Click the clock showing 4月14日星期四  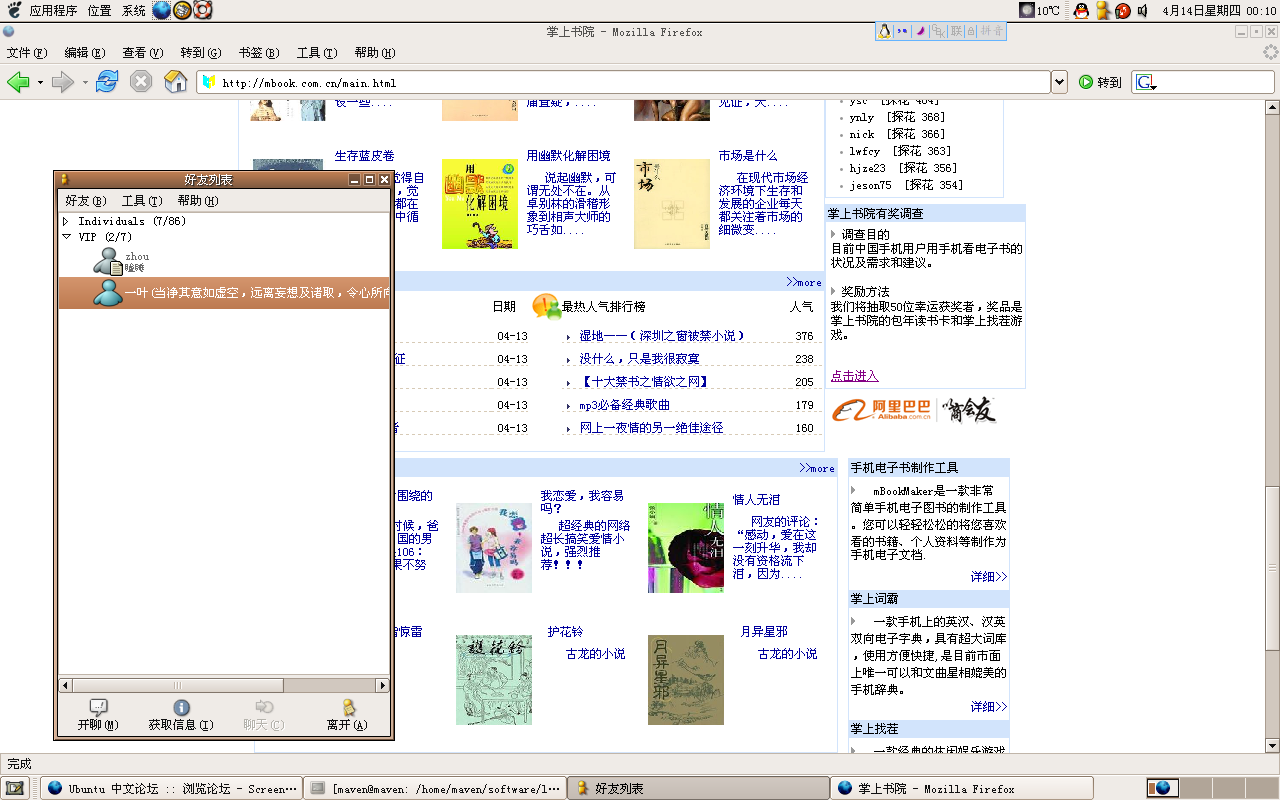[1220, 10]
